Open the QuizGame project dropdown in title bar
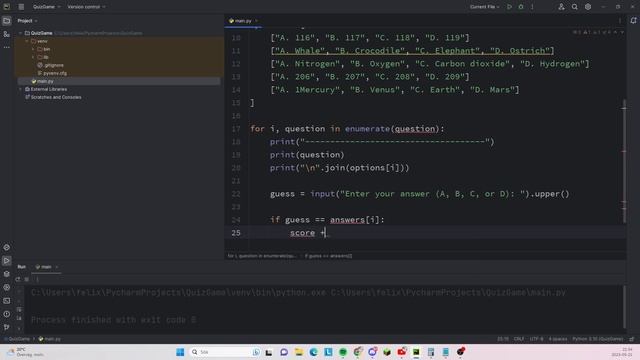The width and height of the screenshot is (640, 360). coord(46,7)
